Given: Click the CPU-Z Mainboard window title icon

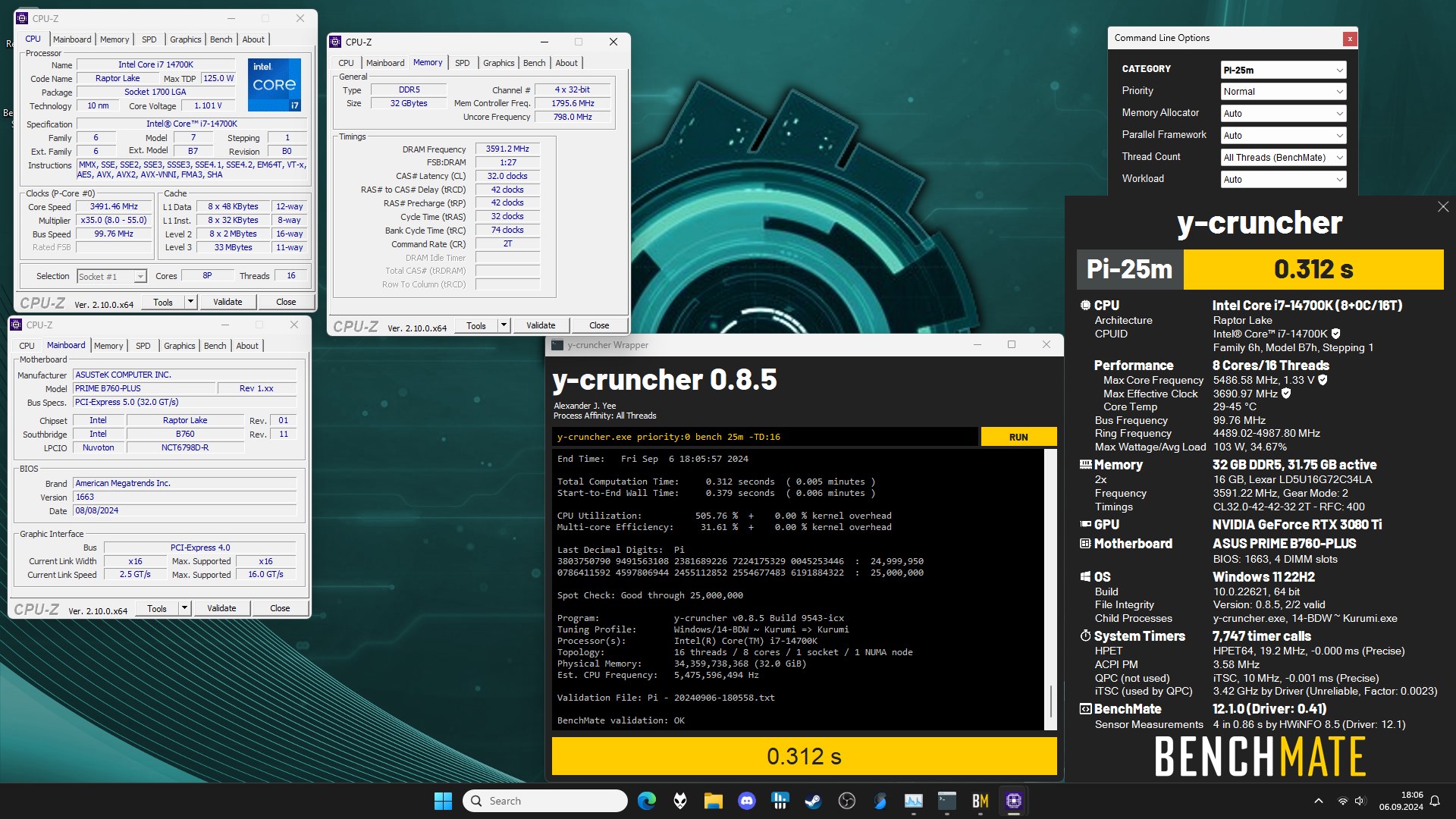Looking at the screenshot, I should pos(17,325).
